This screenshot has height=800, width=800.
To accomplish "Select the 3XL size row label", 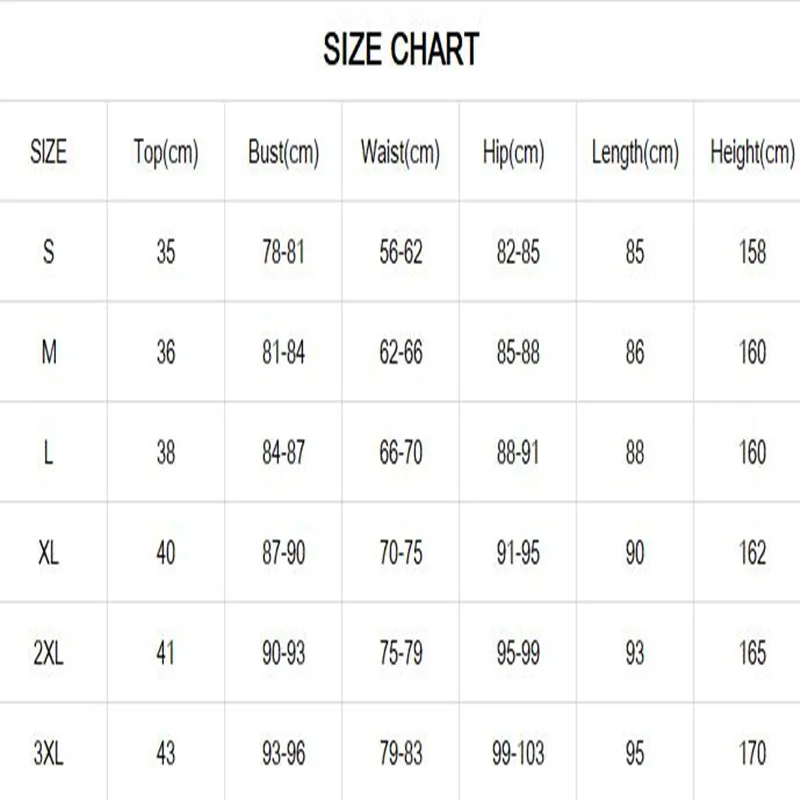I will (x=49, y=752).
